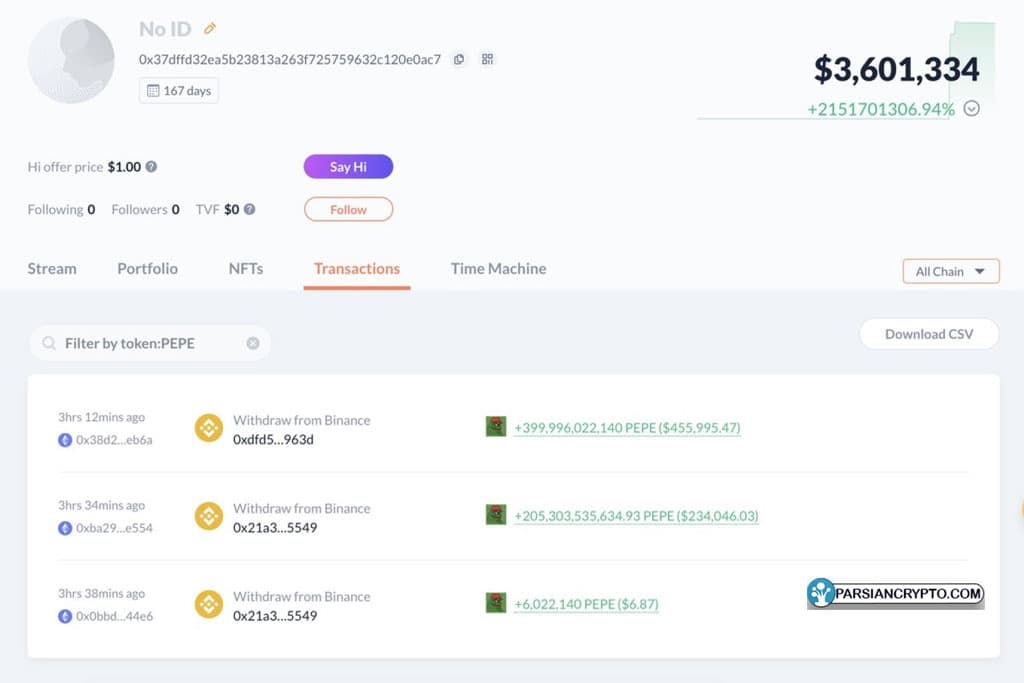Open the Time Machine tab
Image resolution: width=1024 pixels, height=683 pixels.
click(x=497, y=268)
